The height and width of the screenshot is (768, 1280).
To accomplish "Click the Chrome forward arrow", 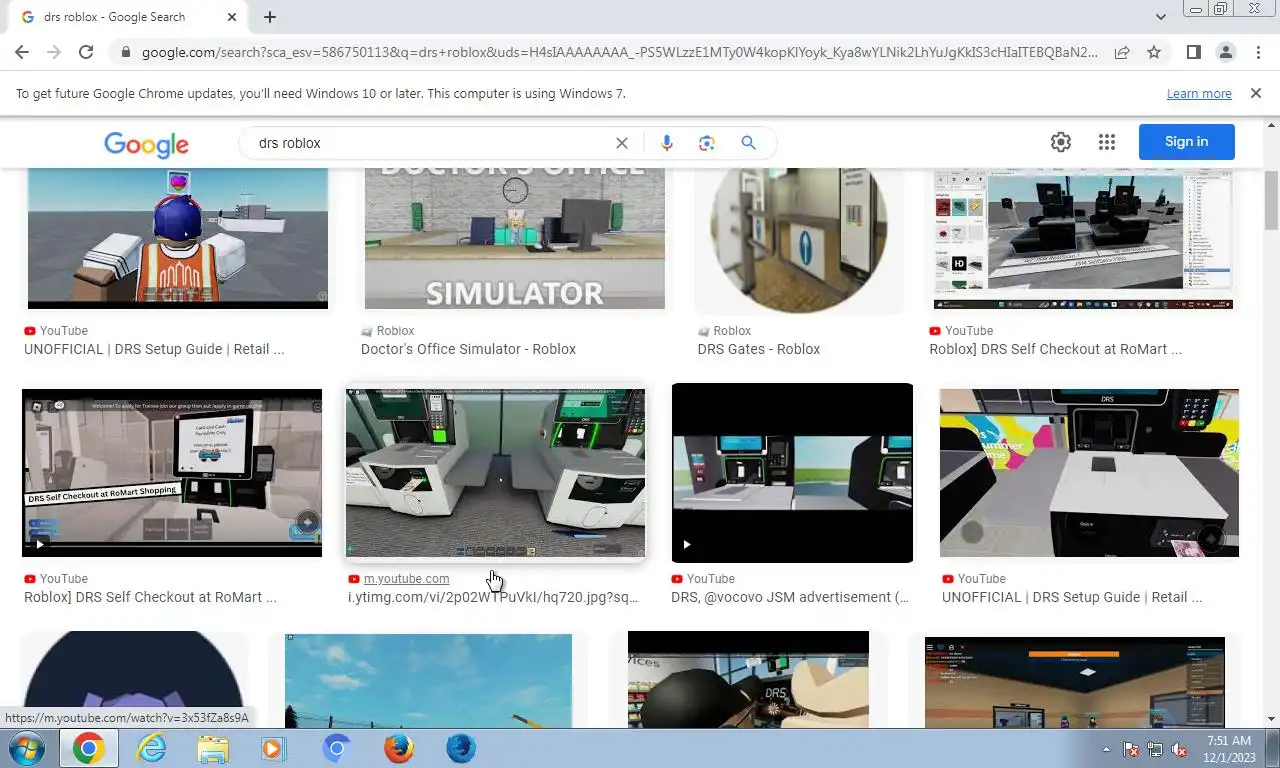I will tap(54, 52).
